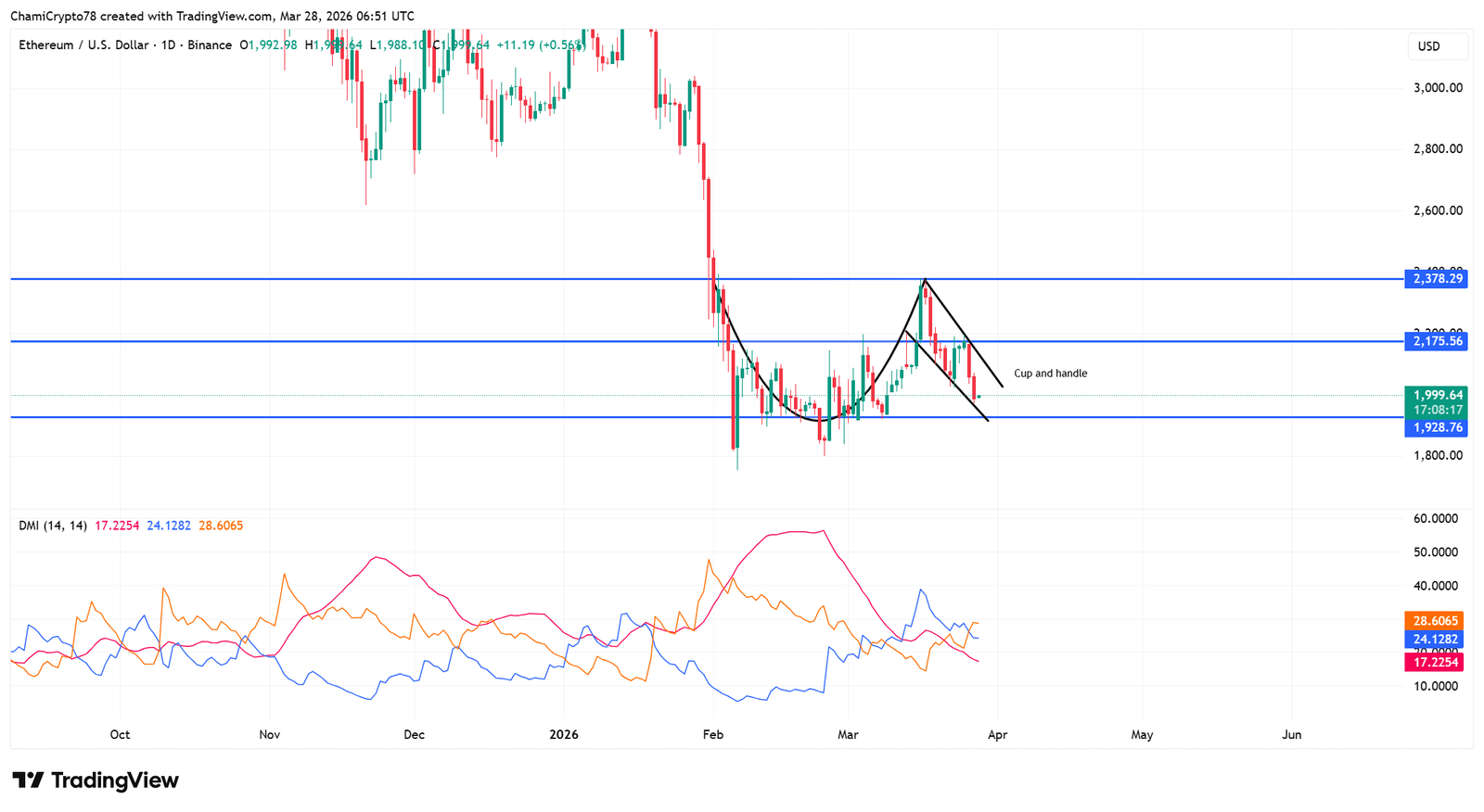
Task: Click the ChamiCrypto78 attribution header text
Action: point(212,17)
